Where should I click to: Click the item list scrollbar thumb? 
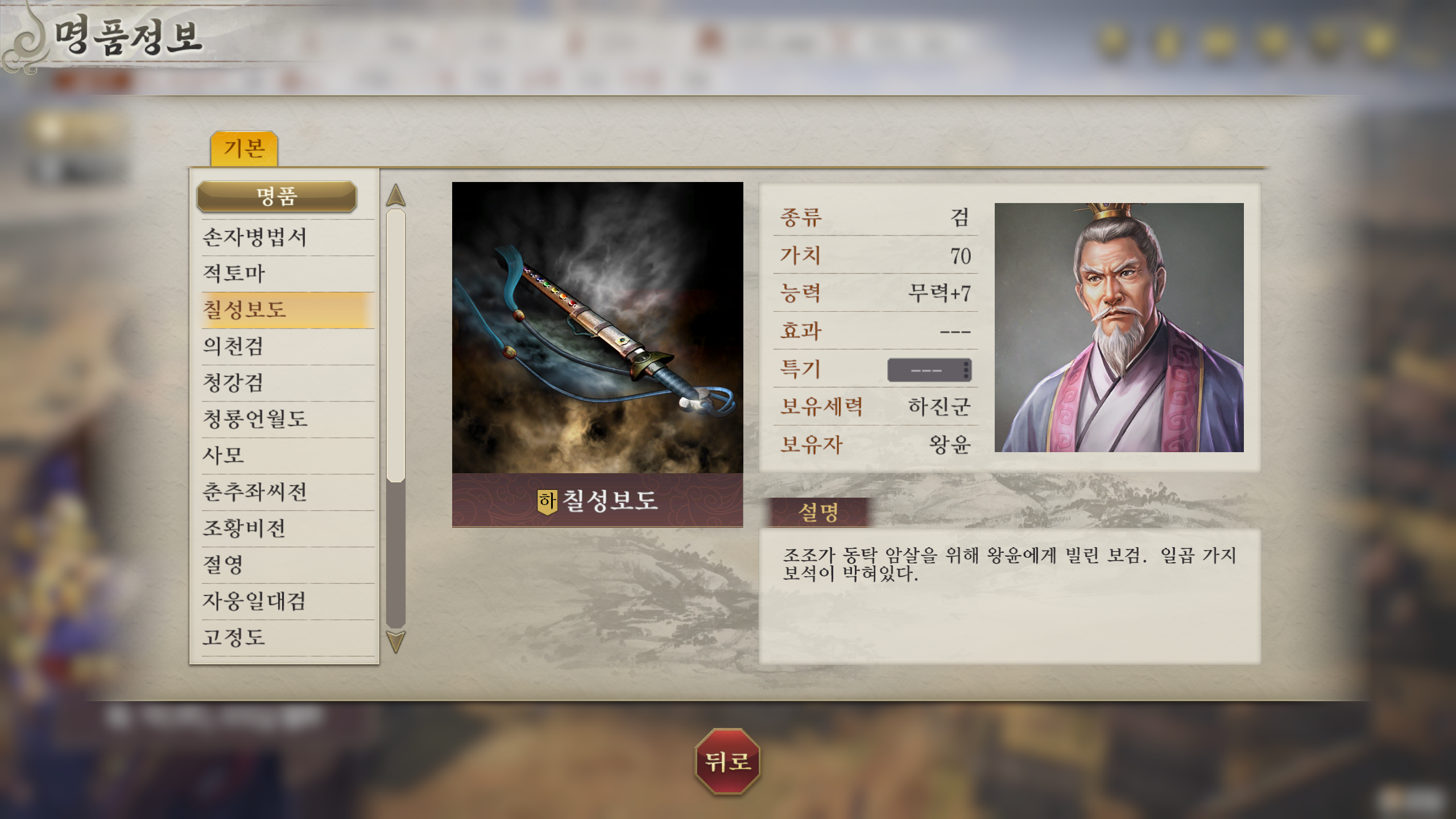point(395,345)
